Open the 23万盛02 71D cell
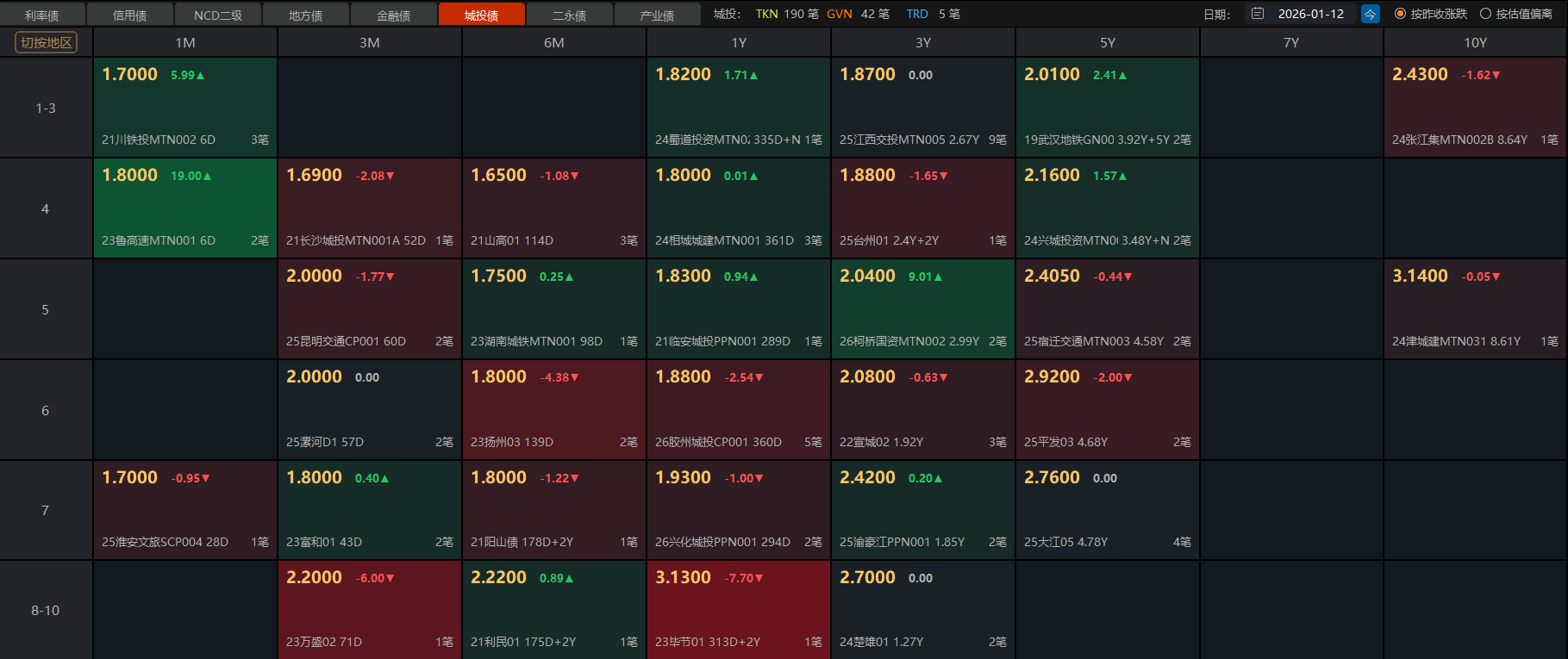Viewport: 1568px width, 659px height. point(370,610)
